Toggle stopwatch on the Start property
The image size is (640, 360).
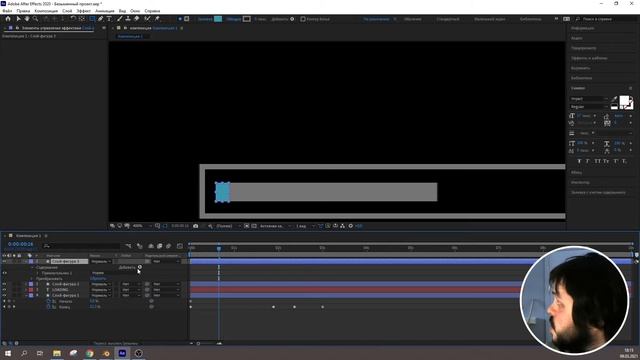point(49,301)
